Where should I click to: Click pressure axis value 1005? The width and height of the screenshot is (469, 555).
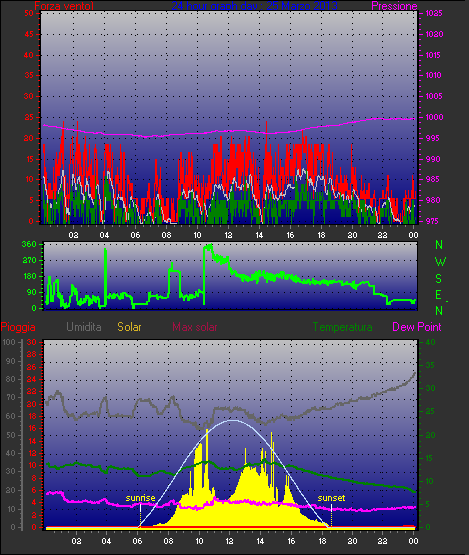434,96
